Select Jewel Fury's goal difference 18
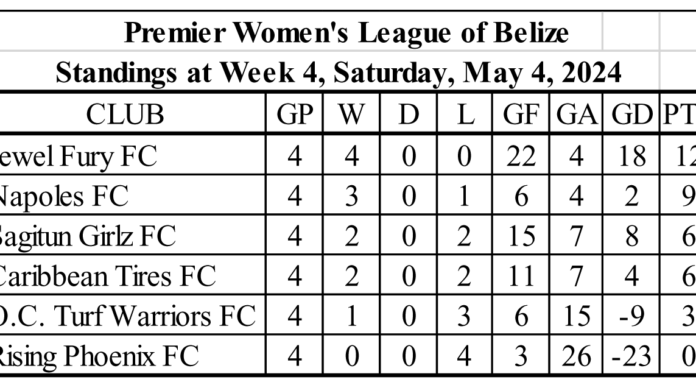696x385 pixels. click(x=632, y=156)
